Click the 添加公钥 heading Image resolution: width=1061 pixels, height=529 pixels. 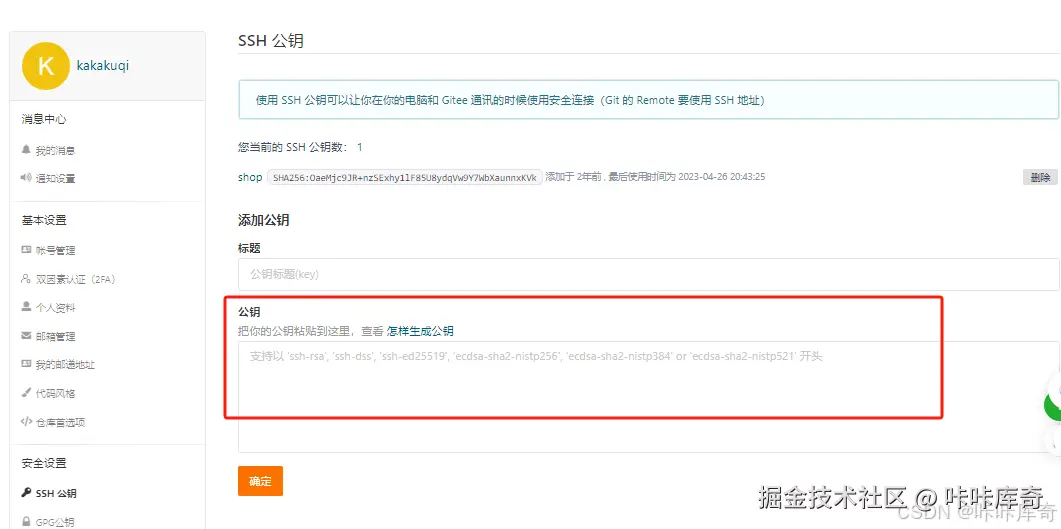coord(264,220)
